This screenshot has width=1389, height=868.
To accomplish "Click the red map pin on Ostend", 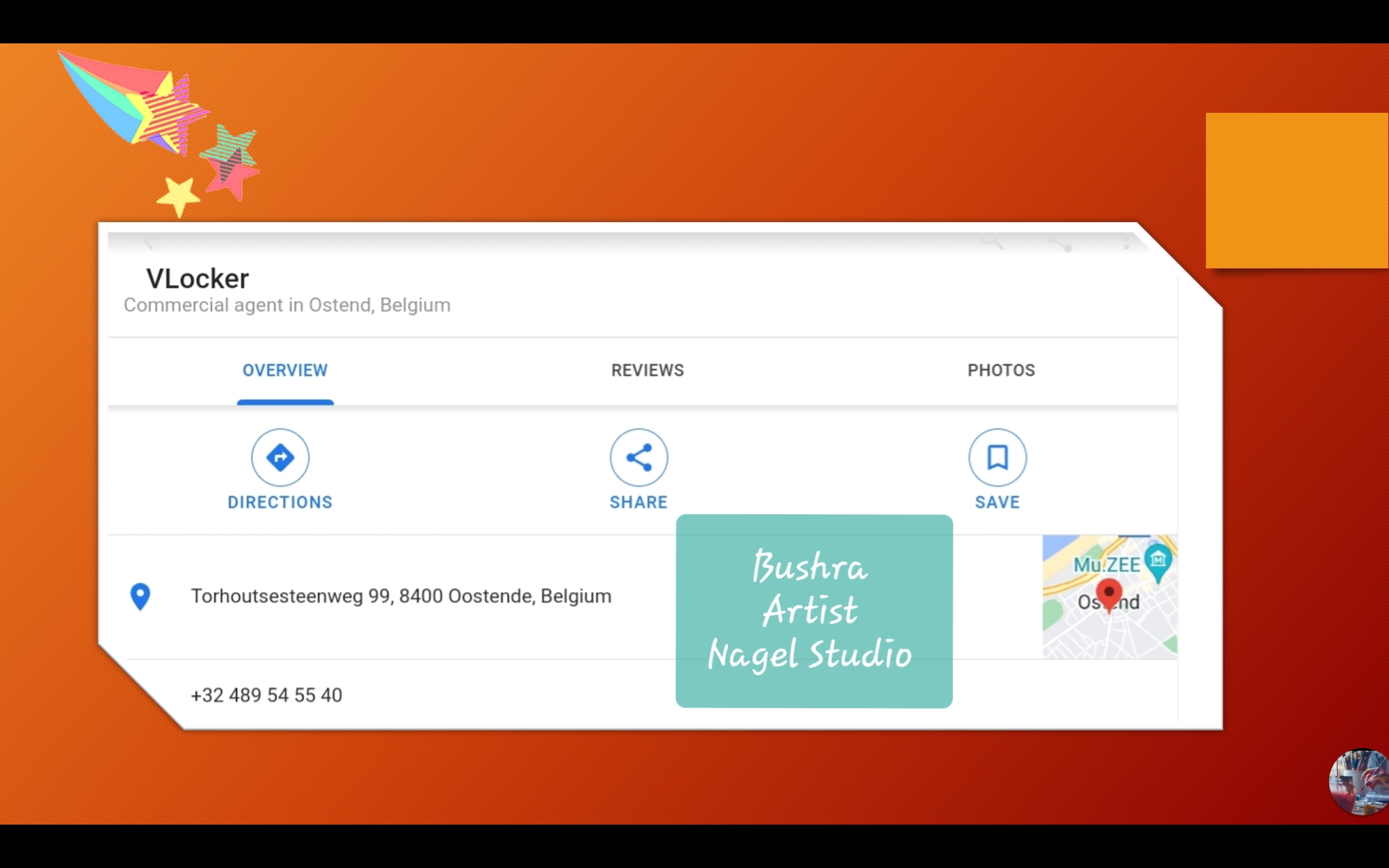I will click(1108, 595).
